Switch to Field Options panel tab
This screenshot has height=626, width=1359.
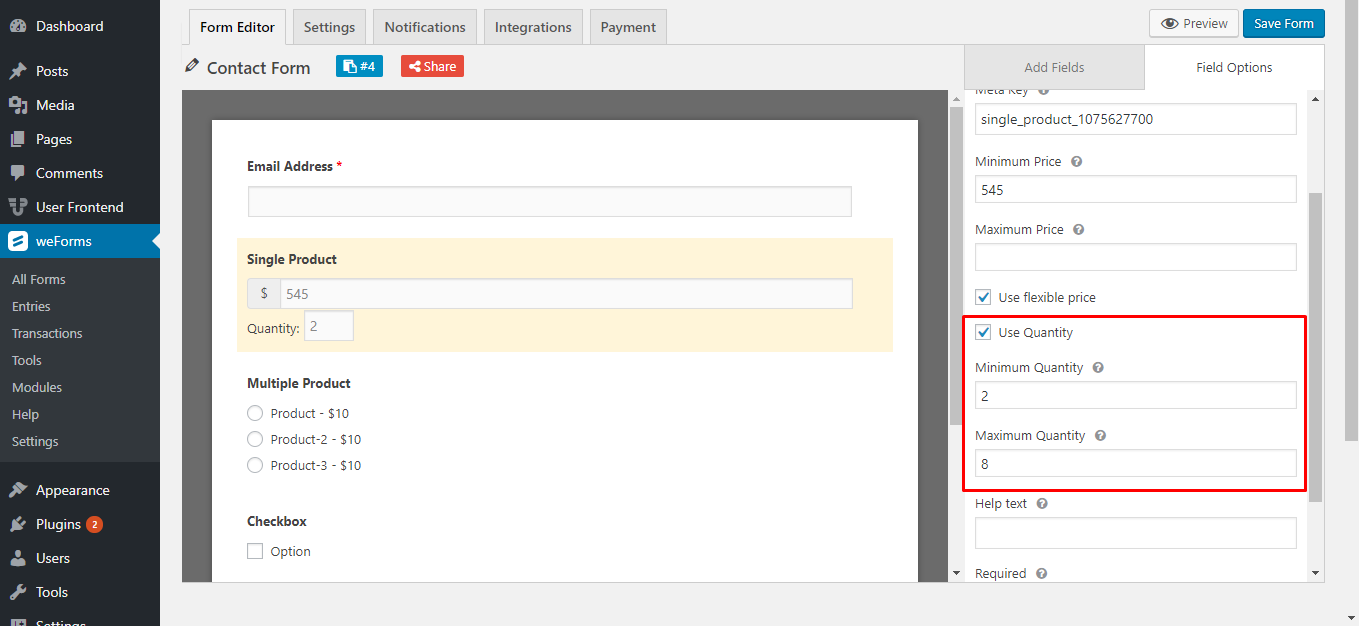[1234, 67]
